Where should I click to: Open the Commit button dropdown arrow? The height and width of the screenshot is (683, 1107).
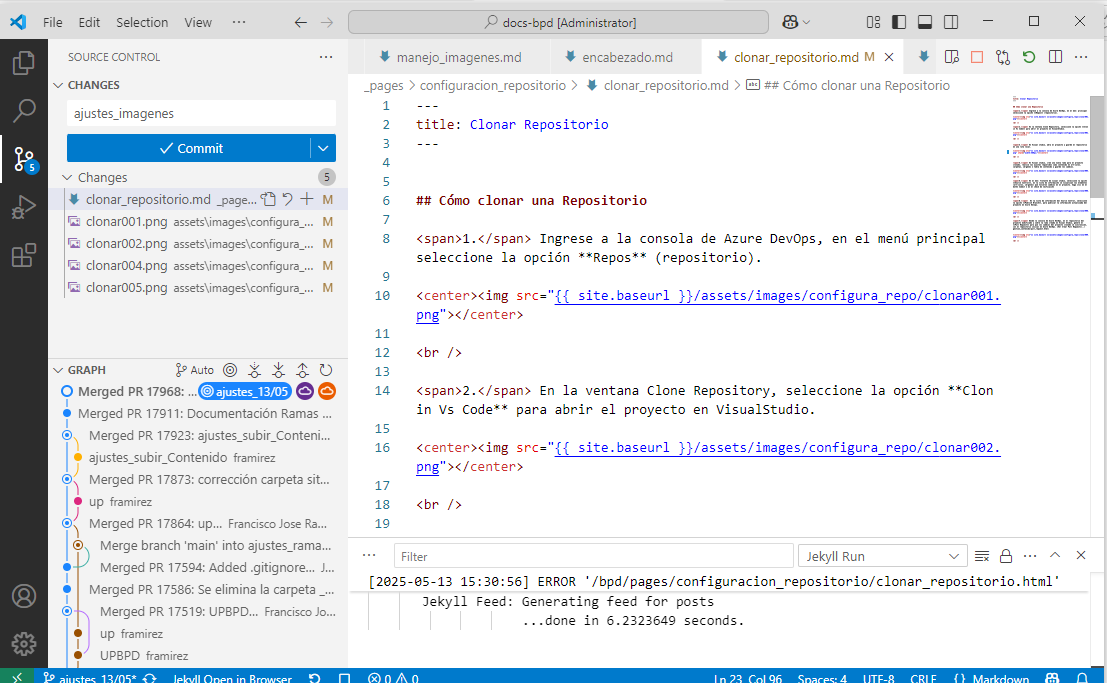[x=322, y=148]
